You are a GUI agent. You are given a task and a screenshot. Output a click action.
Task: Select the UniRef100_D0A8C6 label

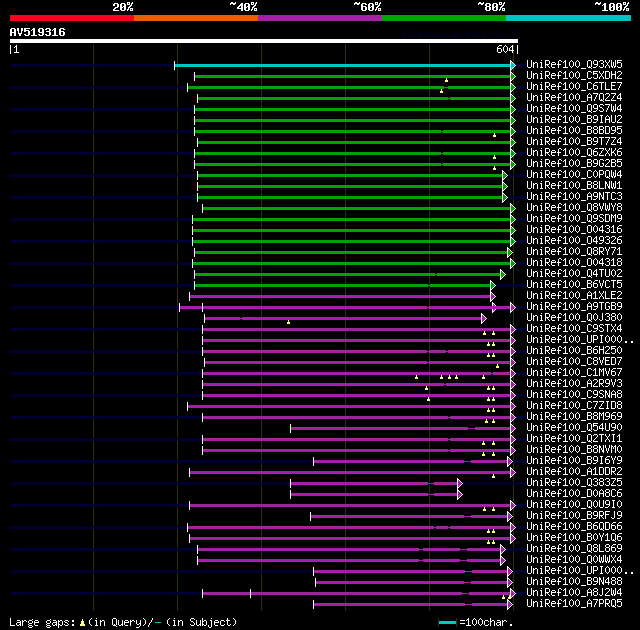[574, 494]
